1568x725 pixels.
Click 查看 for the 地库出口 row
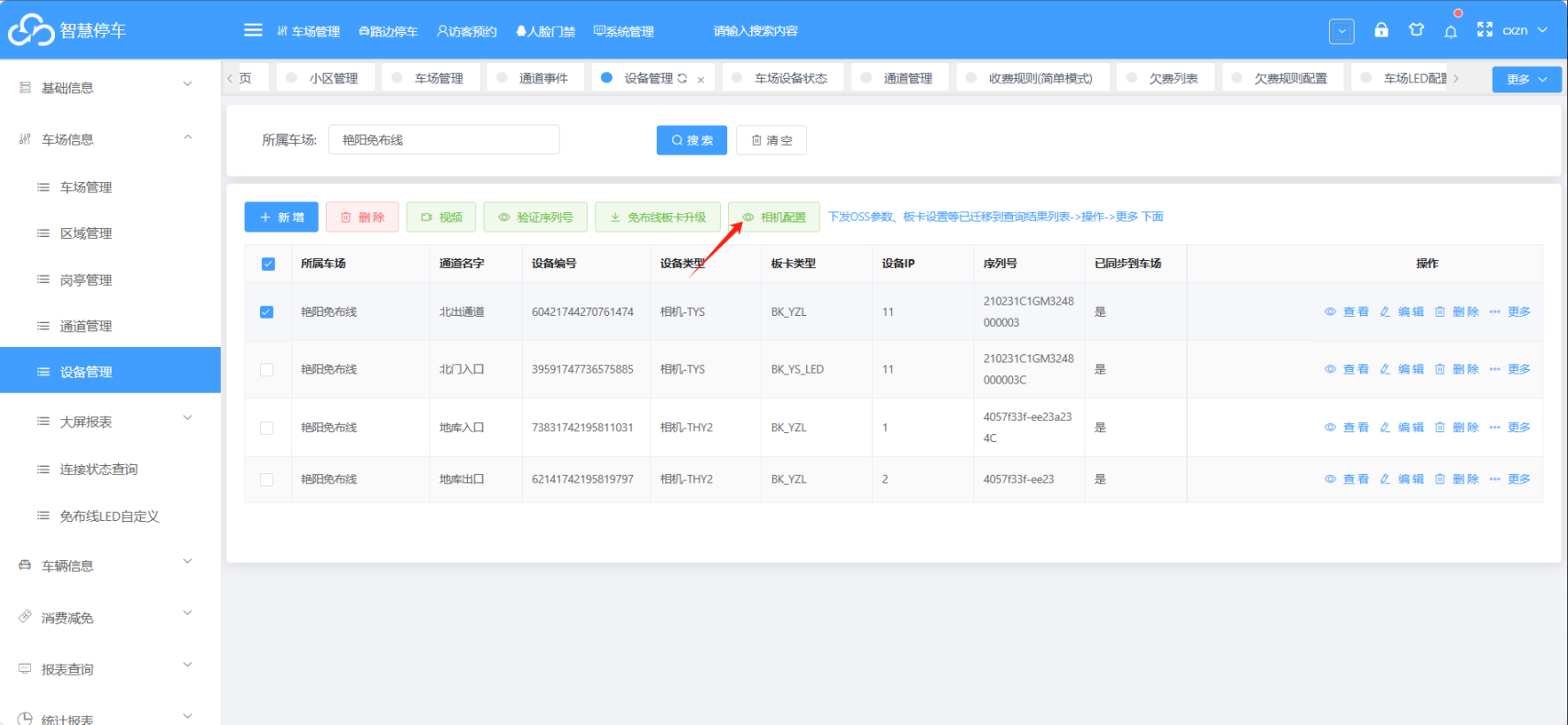(1346, 480)
